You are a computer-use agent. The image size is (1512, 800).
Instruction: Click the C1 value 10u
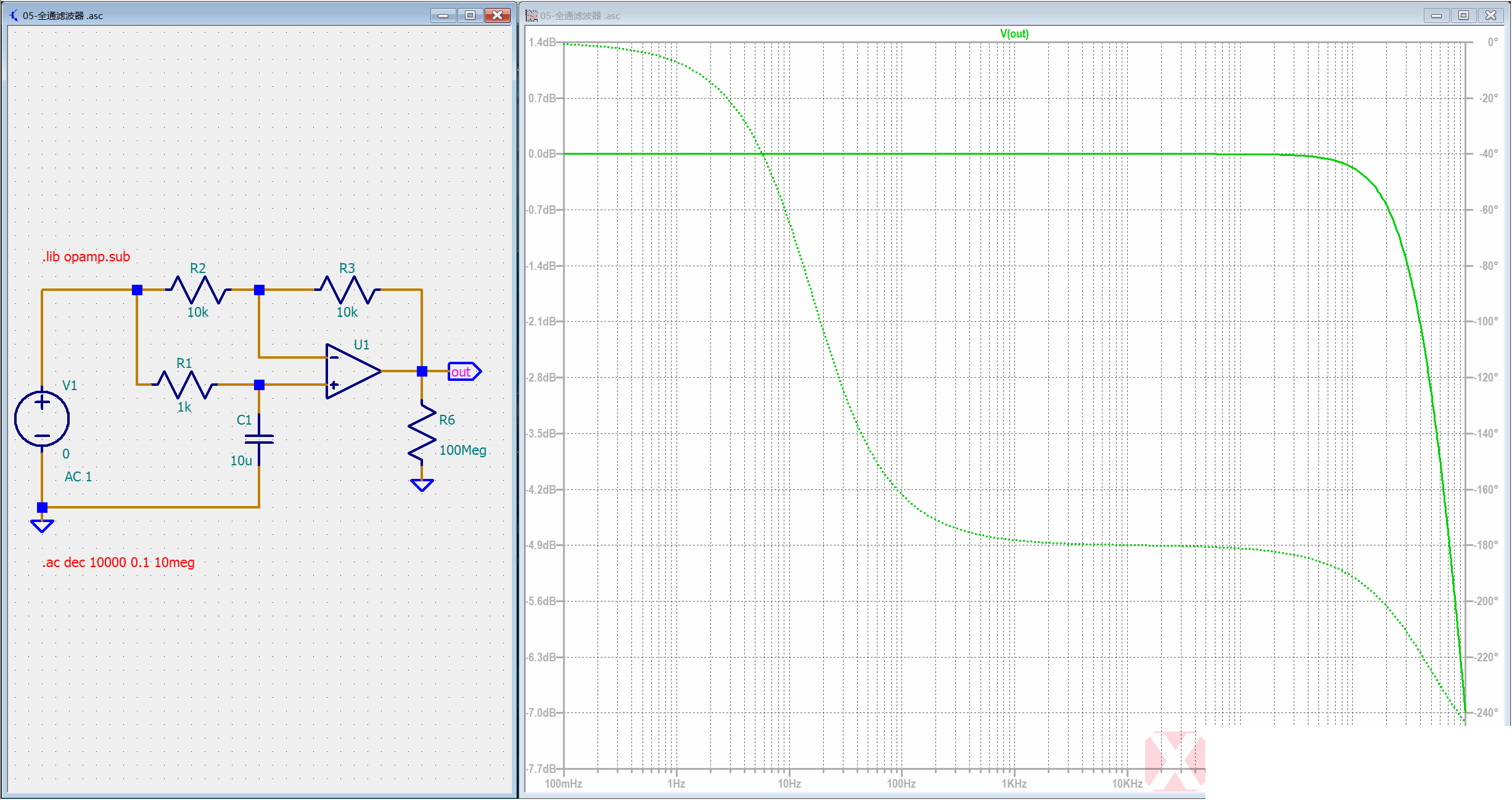(x=241, y=460)
